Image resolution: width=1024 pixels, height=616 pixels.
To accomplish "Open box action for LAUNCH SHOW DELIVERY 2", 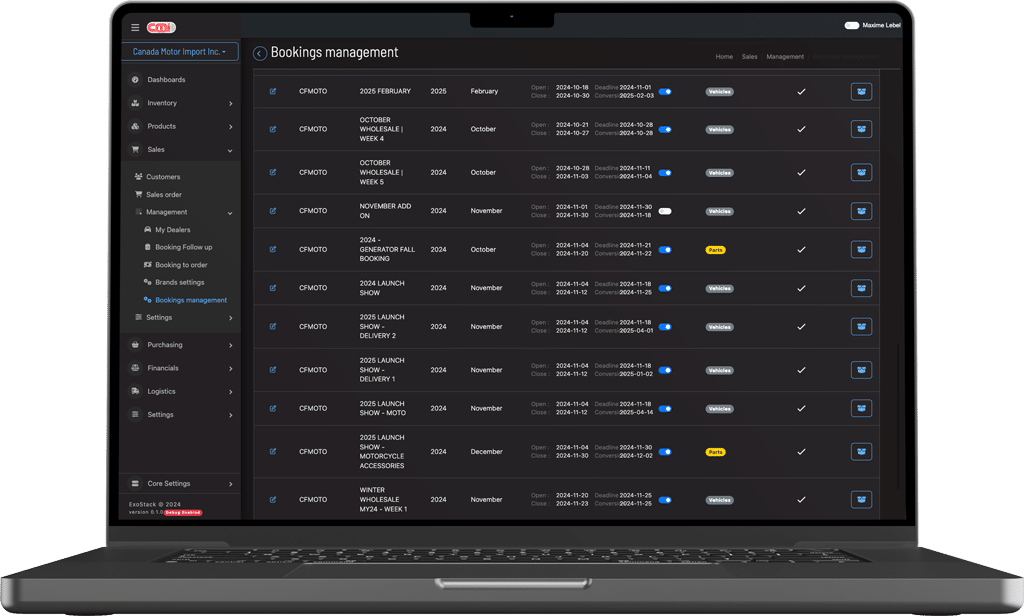I will [861, 327].
